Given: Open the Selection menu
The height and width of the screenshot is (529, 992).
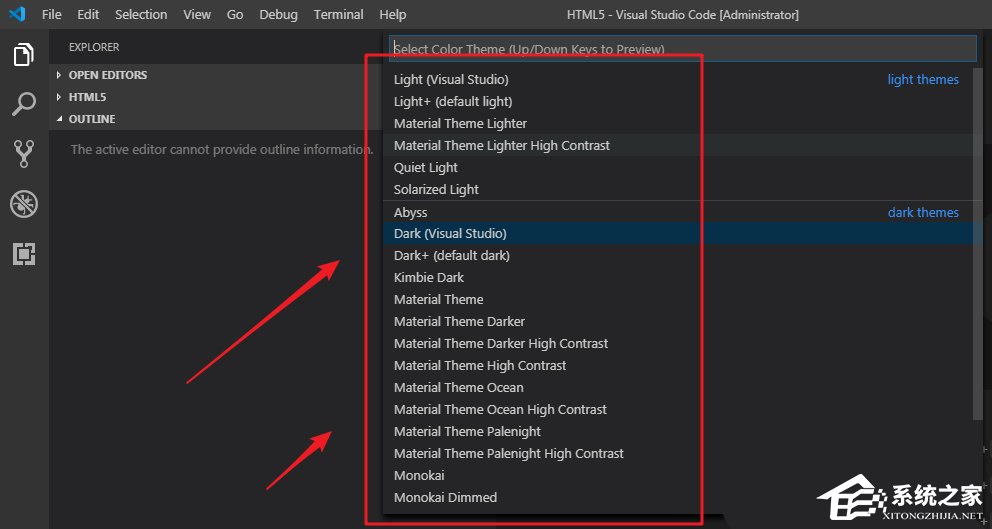Looking at the screenshot, I should coord(141,15).
